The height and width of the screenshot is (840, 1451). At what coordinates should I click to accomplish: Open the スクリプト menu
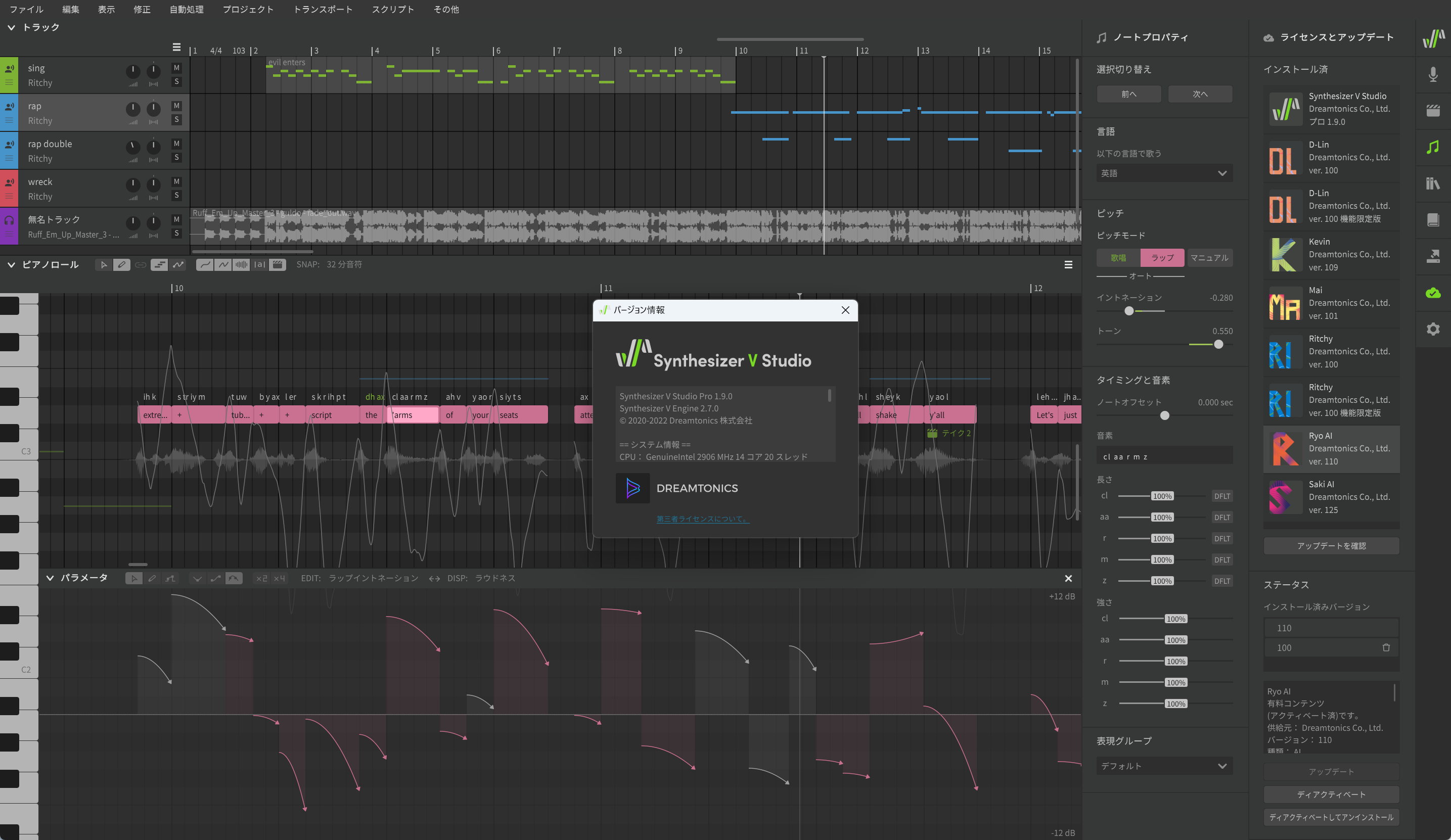pyautogui.click(x=393, y=9)
